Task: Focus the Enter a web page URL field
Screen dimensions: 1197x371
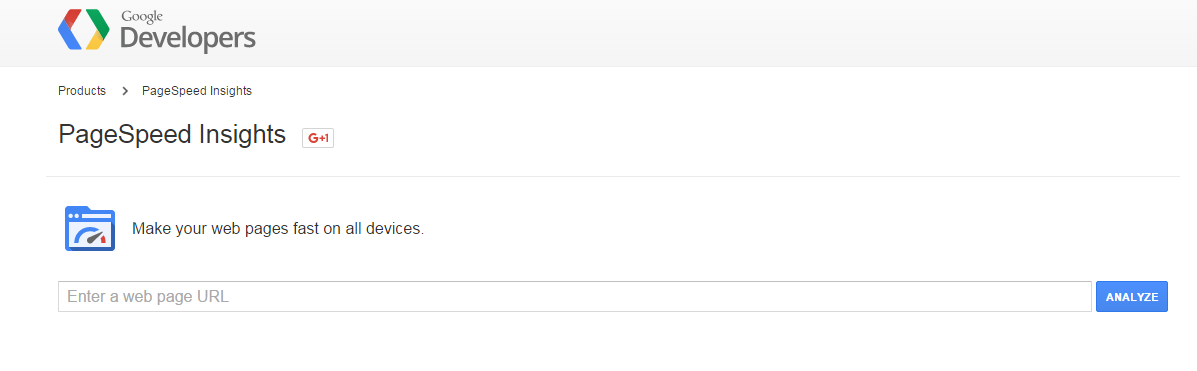Action: pyautogui.click(x=575, y=297)
